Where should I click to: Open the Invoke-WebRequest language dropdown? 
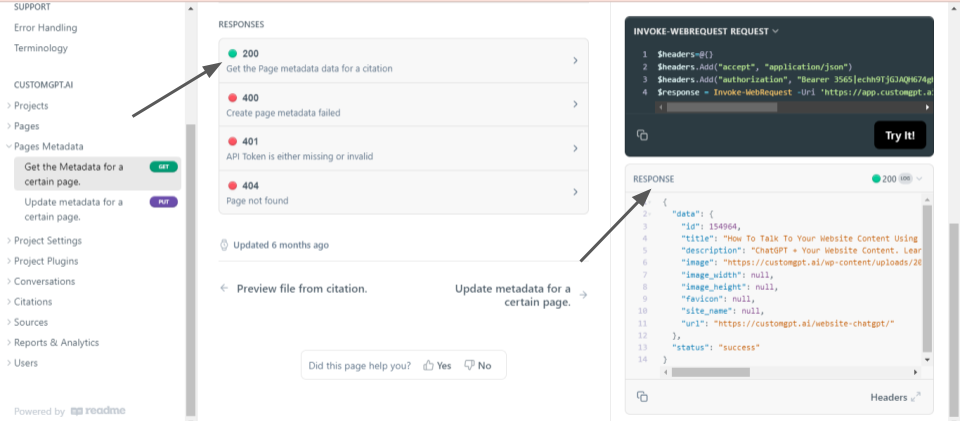(x=705, y=31)
